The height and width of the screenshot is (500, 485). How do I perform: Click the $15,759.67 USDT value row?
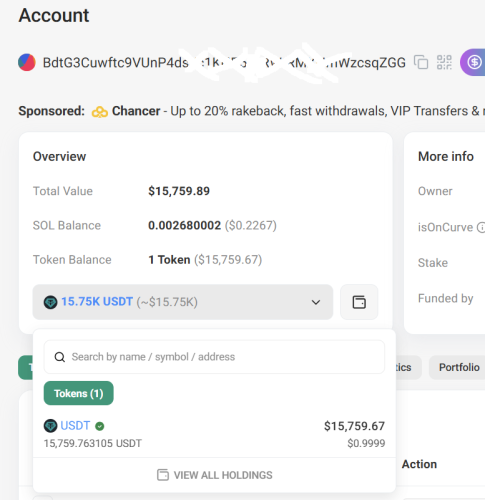(x=214, y=434)
